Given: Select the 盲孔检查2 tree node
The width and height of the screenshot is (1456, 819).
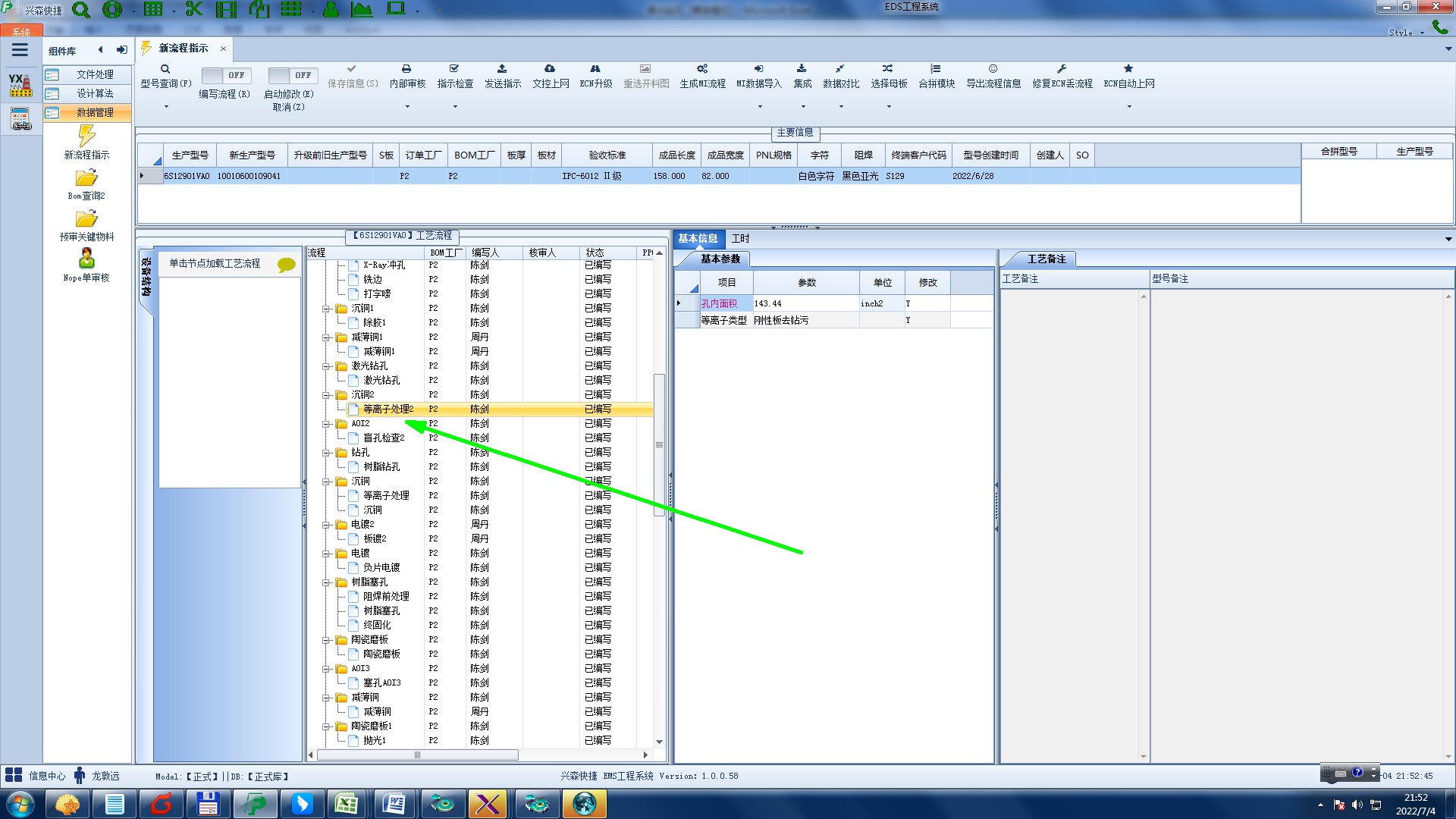Looking at the screenshot, I should click(384, 438).
